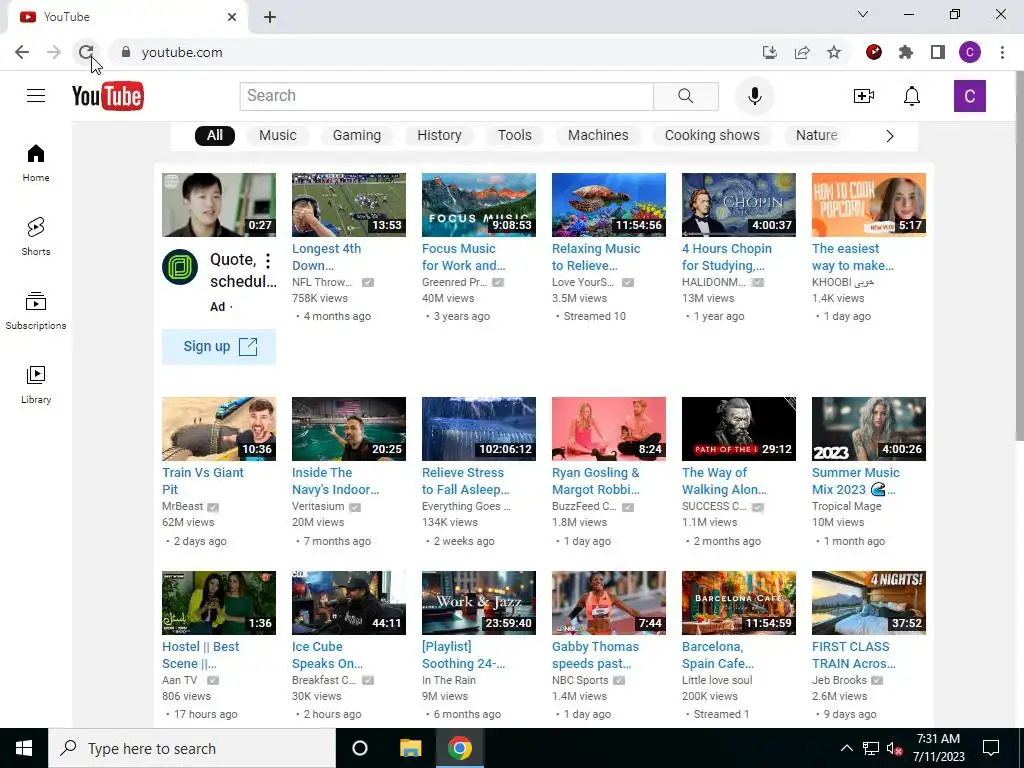Bookmark this page with the star icon

tap(834, 52)
